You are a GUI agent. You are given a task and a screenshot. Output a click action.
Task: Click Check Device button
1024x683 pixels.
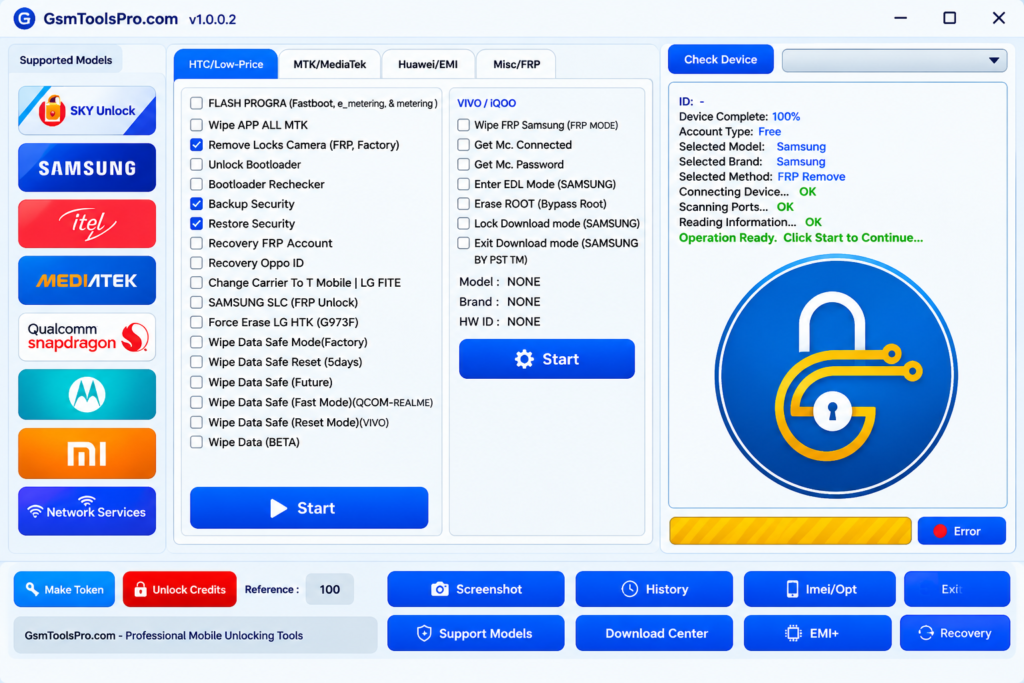point(720,59)
